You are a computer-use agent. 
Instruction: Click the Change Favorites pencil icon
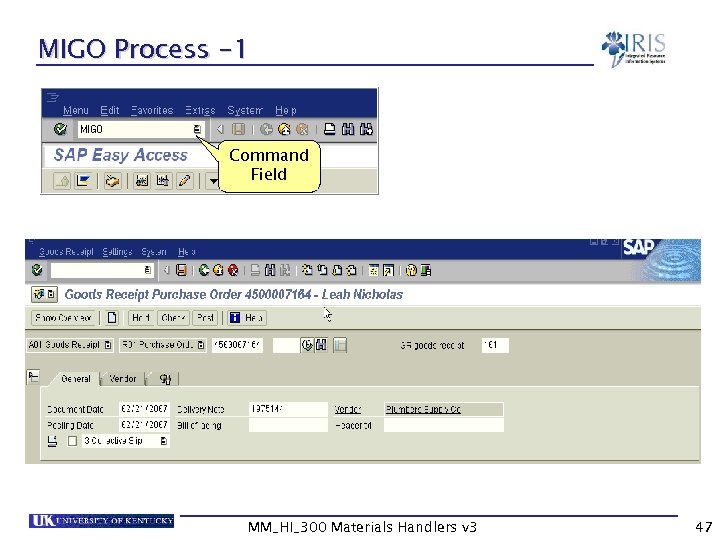point(185,181)
